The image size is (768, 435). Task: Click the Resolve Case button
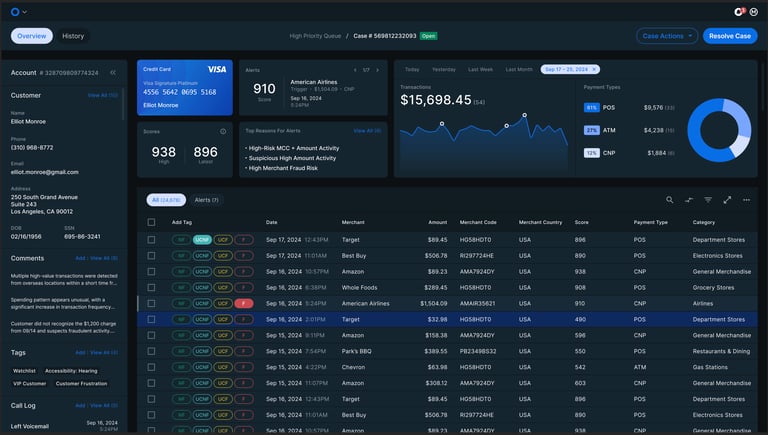730,36
